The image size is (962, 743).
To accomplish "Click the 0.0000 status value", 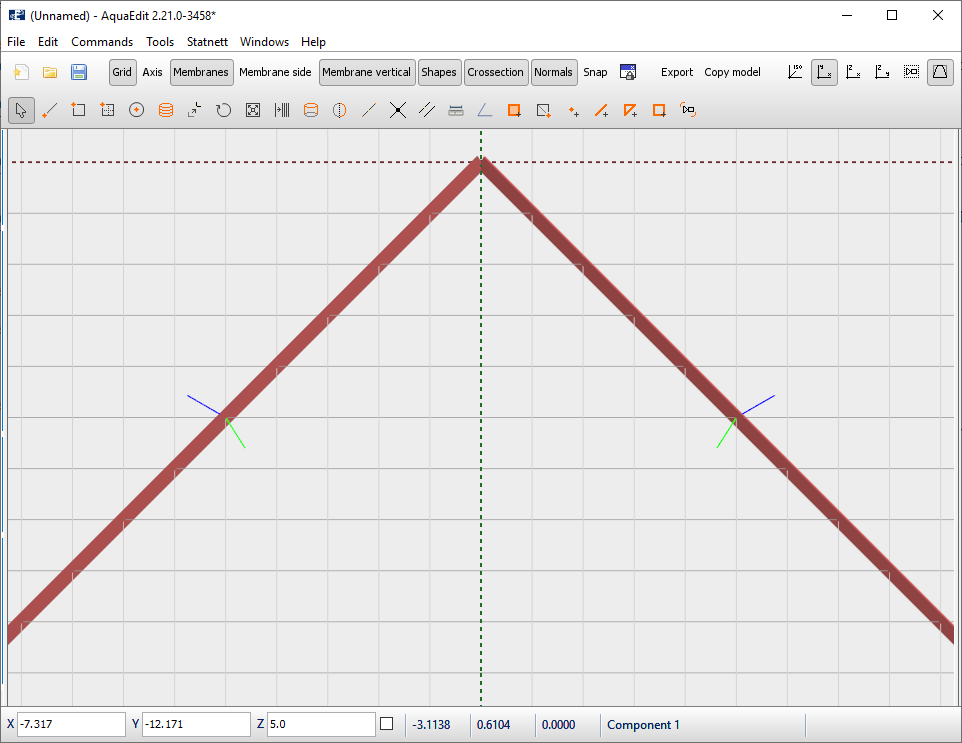I will pos(558,725).
